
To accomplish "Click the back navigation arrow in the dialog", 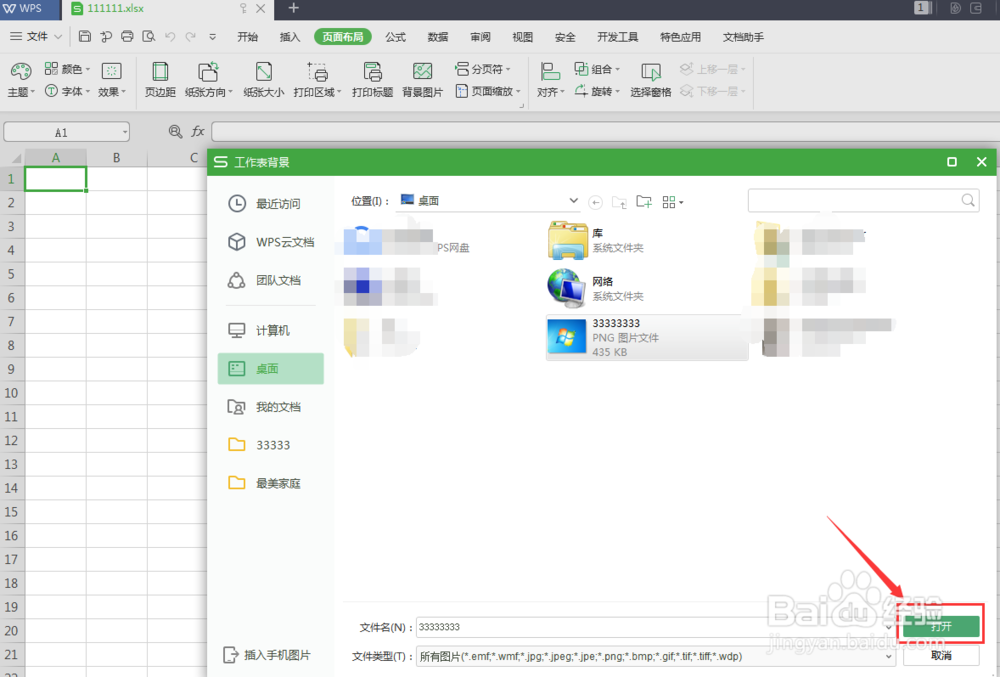I will tap(596, 201).
